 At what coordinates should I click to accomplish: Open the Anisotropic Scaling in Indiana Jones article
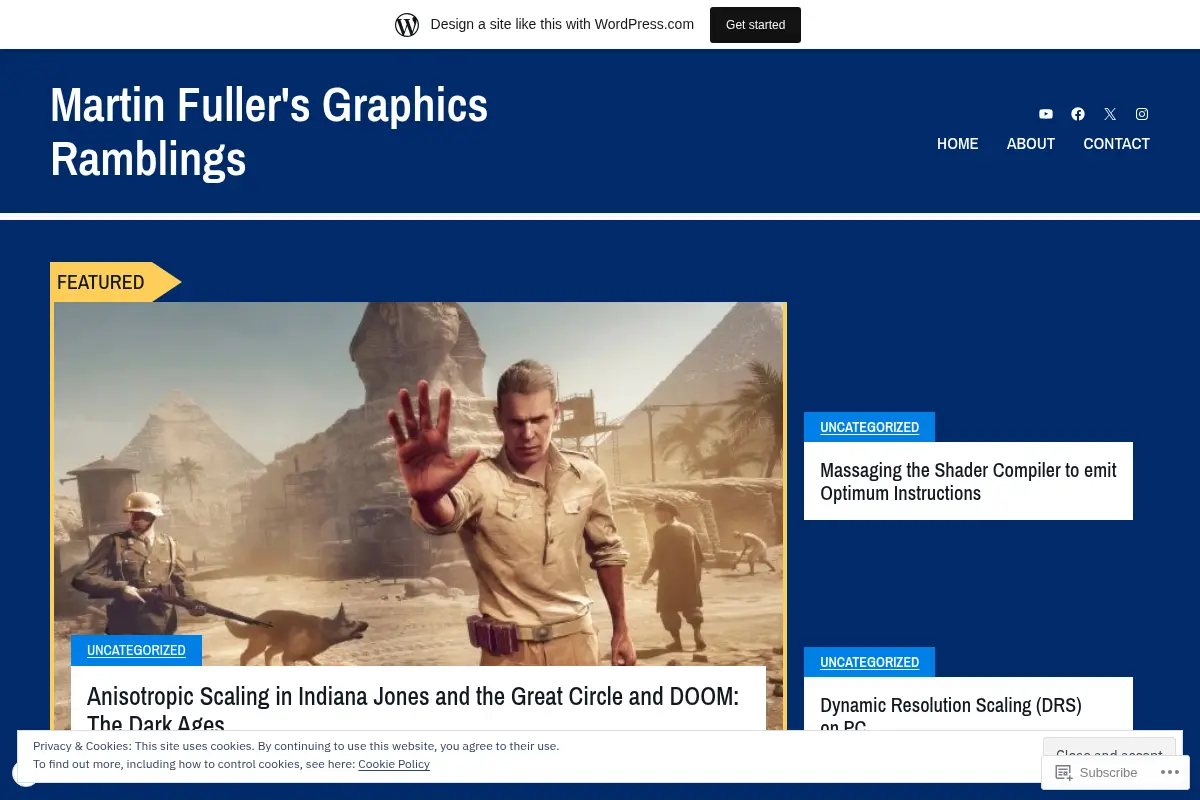coord(413,710)
